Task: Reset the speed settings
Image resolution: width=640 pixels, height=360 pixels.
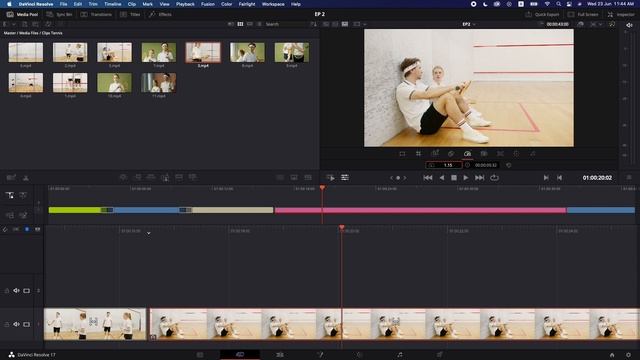Action: tap(509, 165)
